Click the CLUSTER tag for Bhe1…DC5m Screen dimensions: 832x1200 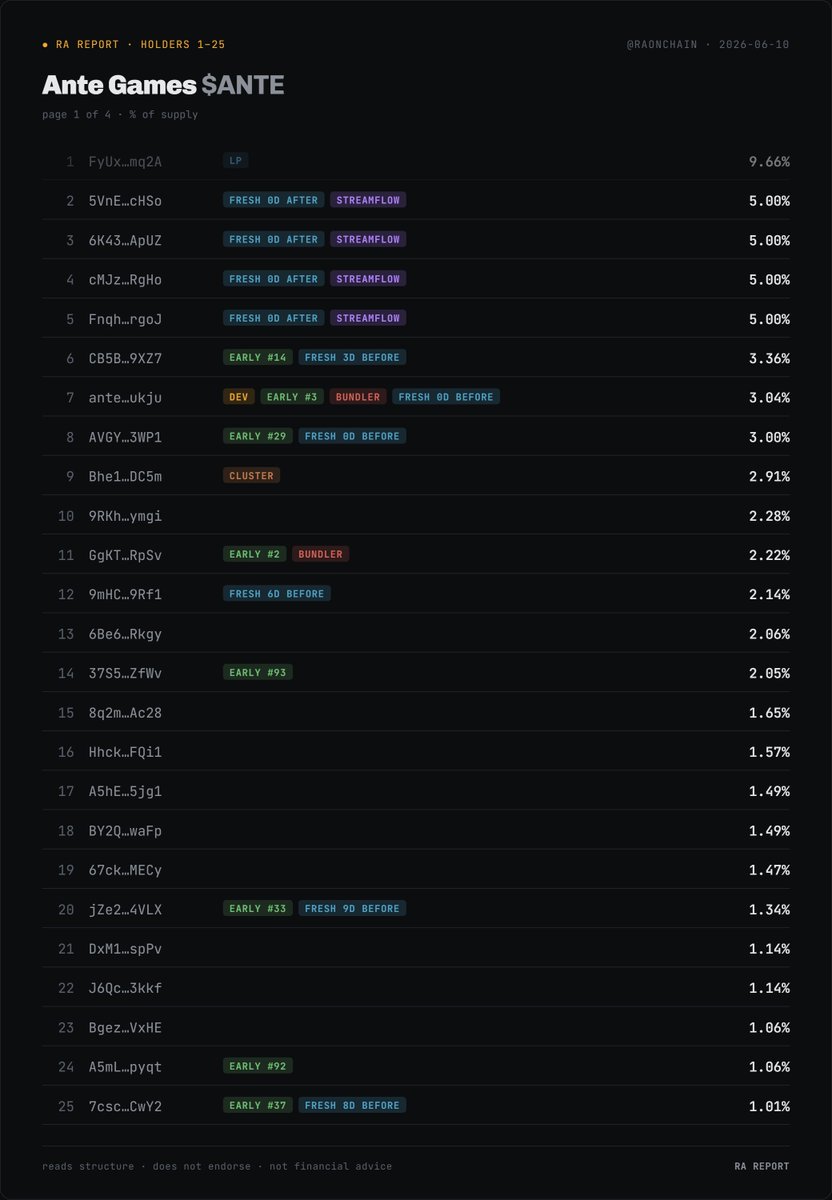251,476
